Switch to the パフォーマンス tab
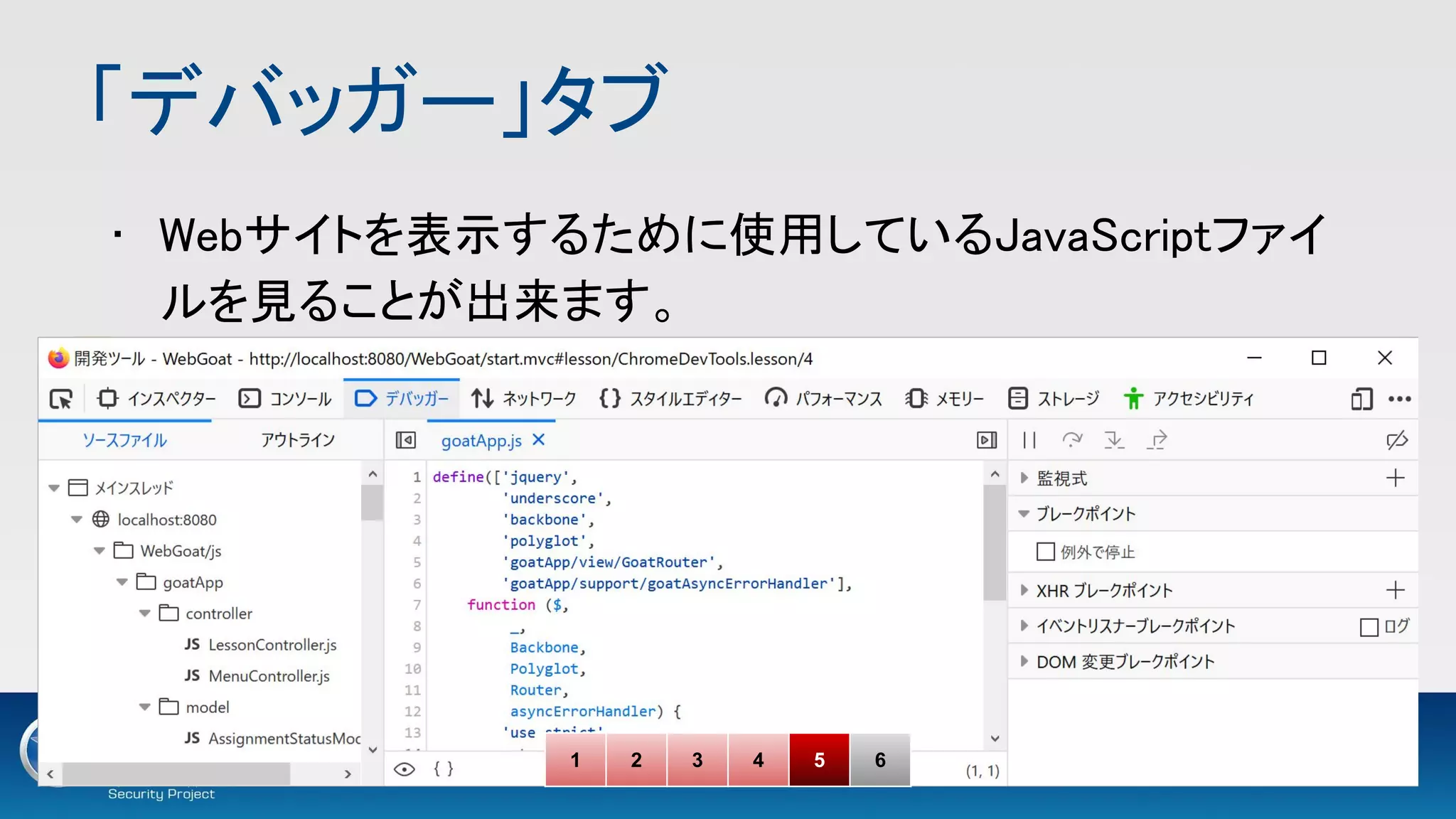This screenshot has height=819, width=1456. (823, 399)
